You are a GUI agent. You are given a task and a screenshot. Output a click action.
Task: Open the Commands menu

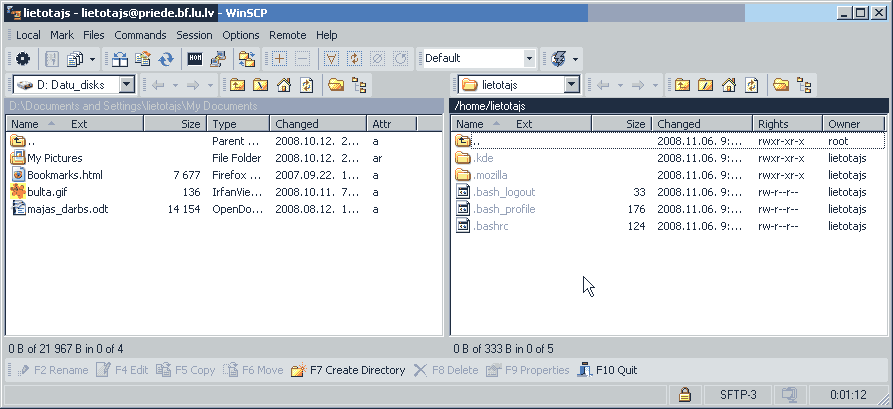(x=140, y=35)
